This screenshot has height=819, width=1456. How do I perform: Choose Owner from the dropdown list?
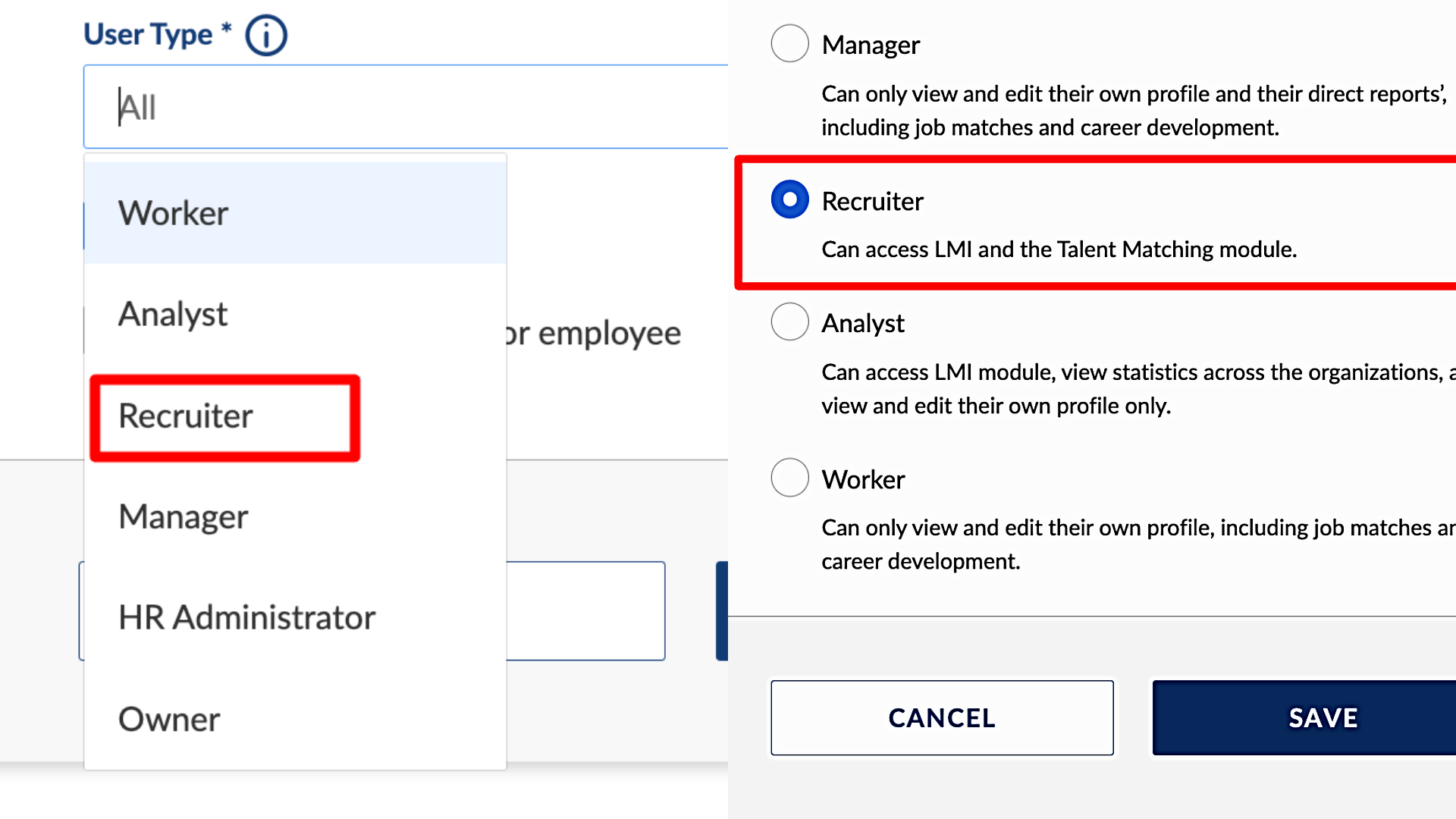point(169,719)
